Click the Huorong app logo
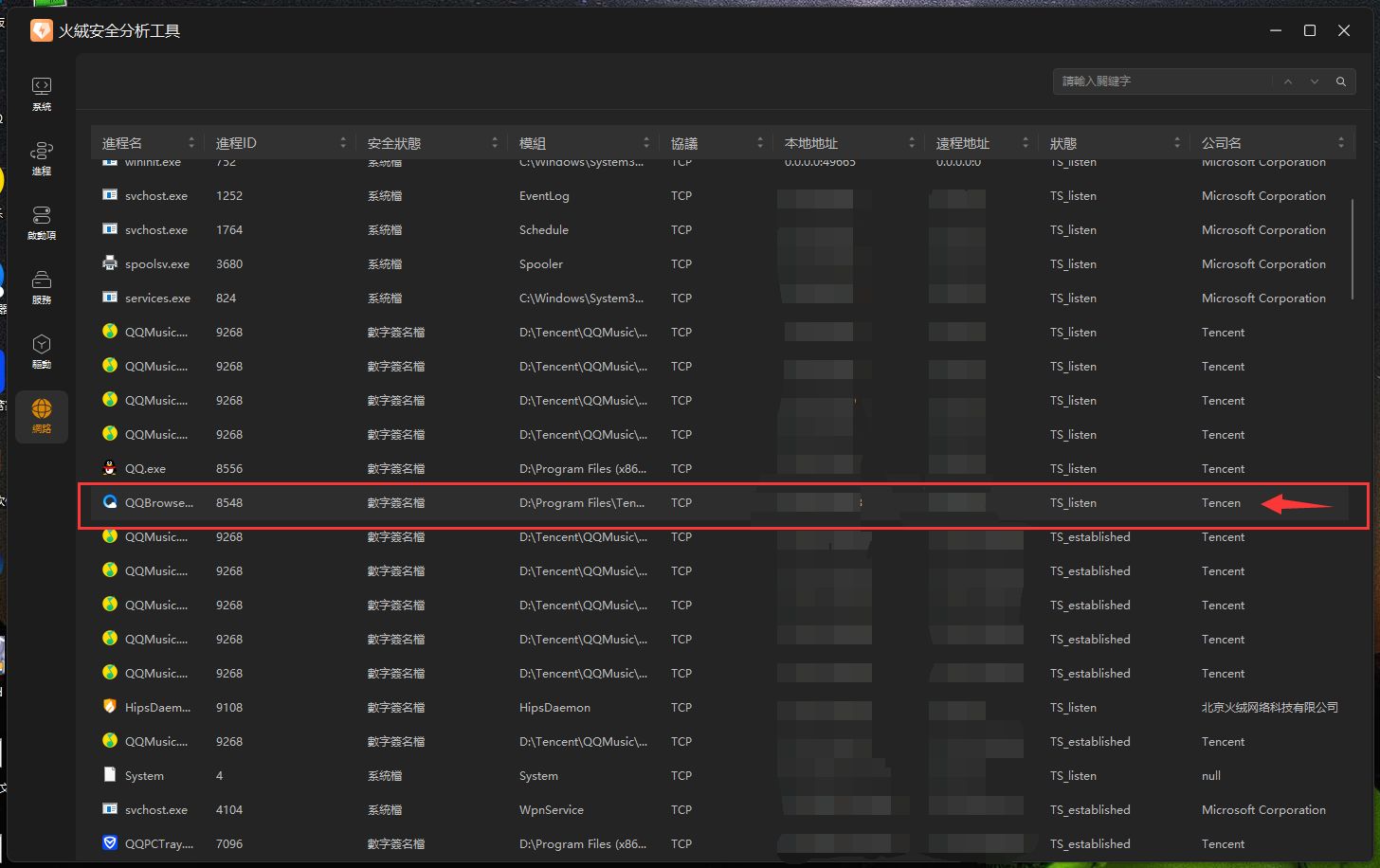 point(42,30)
